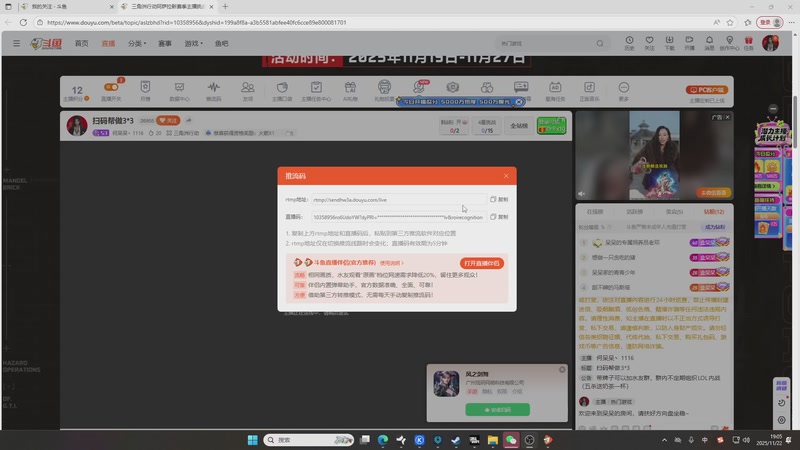Click the 全站榜 button
The image size is (800, 450).
519,126
